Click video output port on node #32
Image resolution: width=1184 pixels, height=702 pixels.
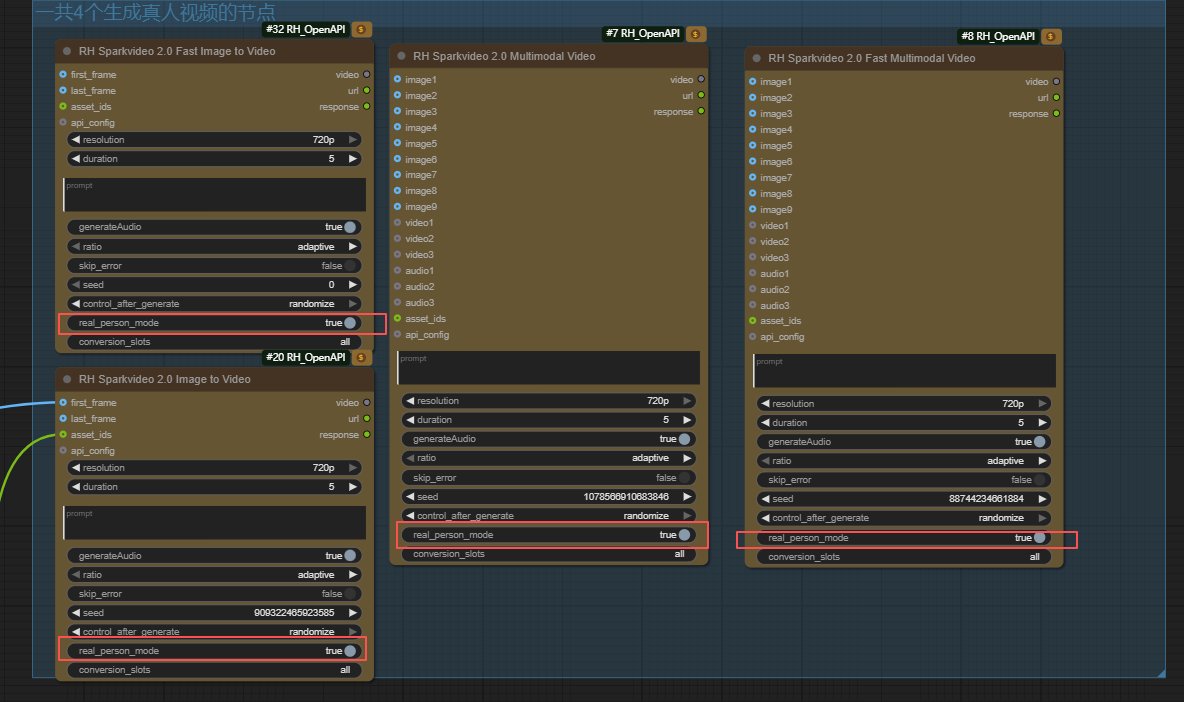tap(367, 75)
